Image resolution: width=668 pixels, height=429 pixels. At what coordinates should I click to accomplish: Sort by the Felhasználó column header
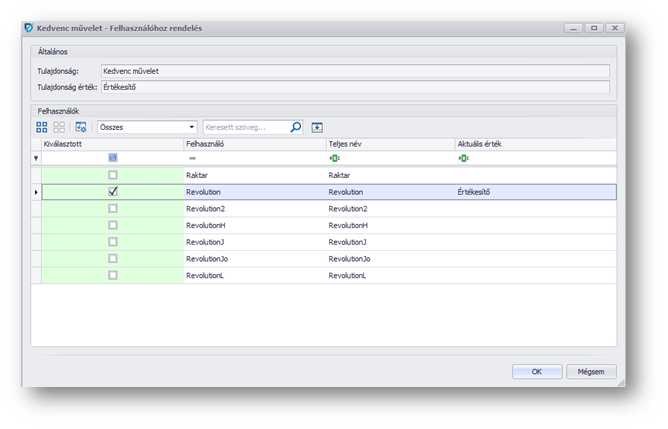coord(254,144)
